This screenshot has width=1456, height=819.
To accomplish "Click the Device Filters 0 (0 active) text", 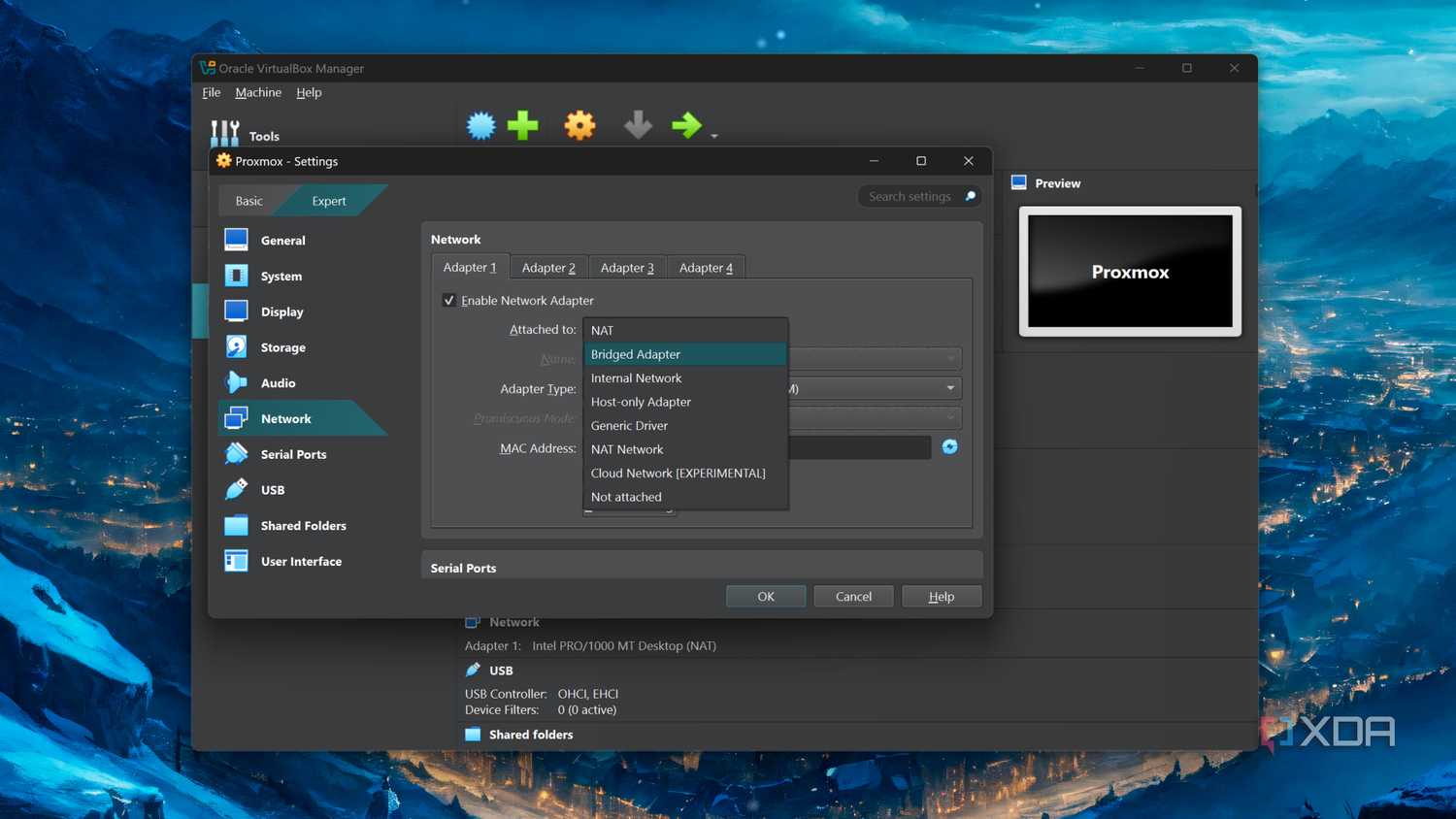I will point(541,709).
